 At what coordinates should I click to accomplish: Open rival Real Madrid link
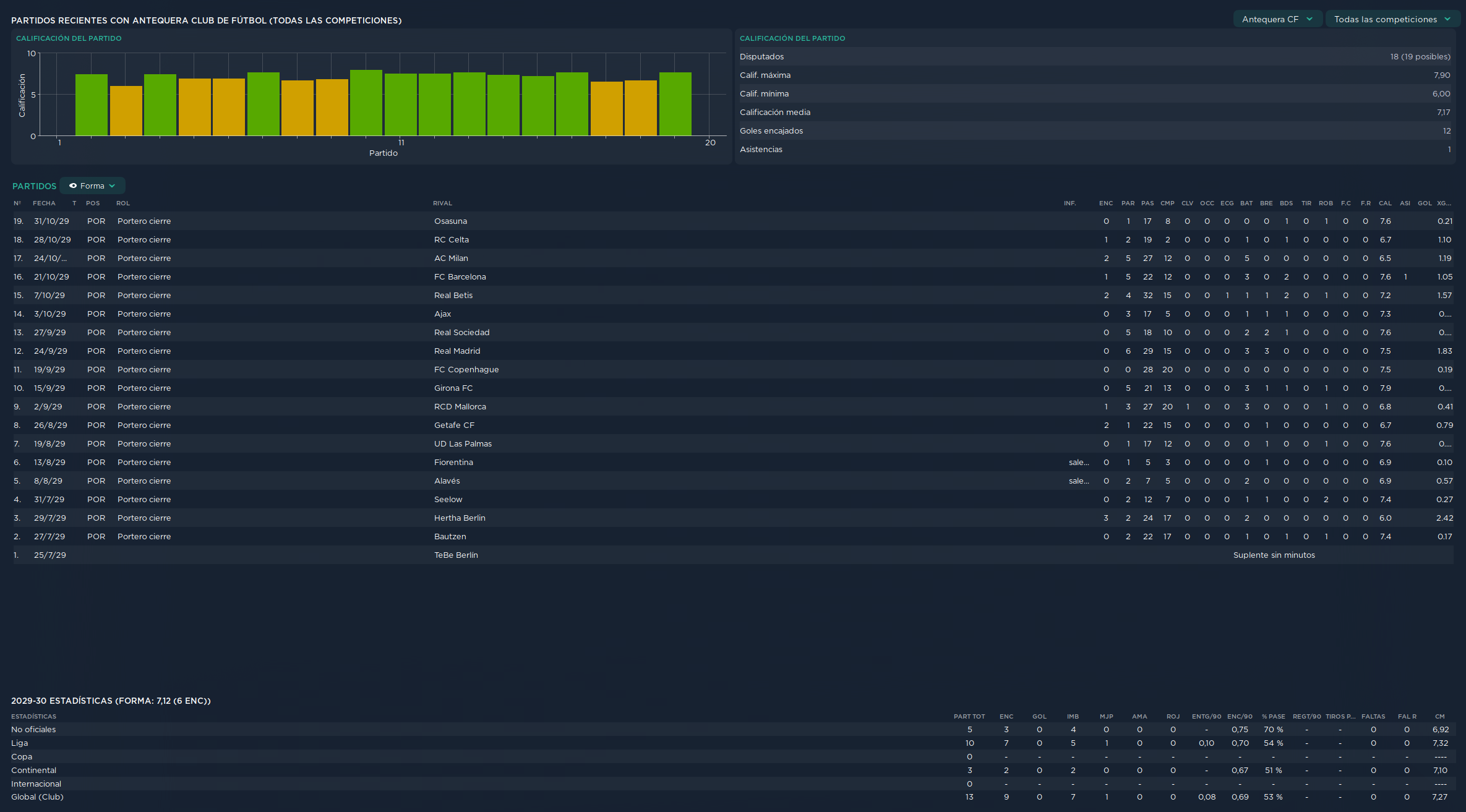click(457, 351)
